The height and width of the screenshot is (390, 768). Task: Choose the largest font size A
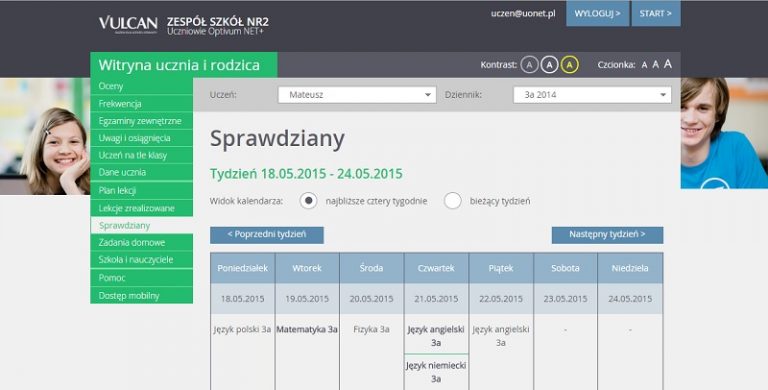point(668,64)
